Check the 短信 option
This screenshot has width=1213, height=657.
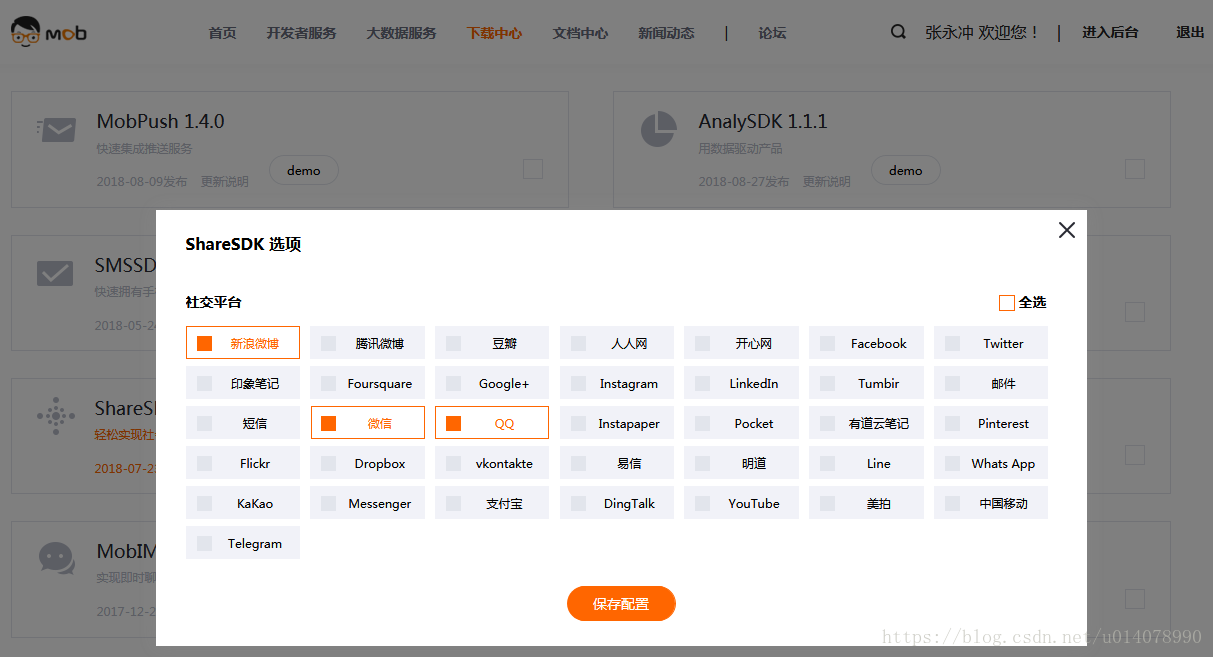[x=243, y=423]
